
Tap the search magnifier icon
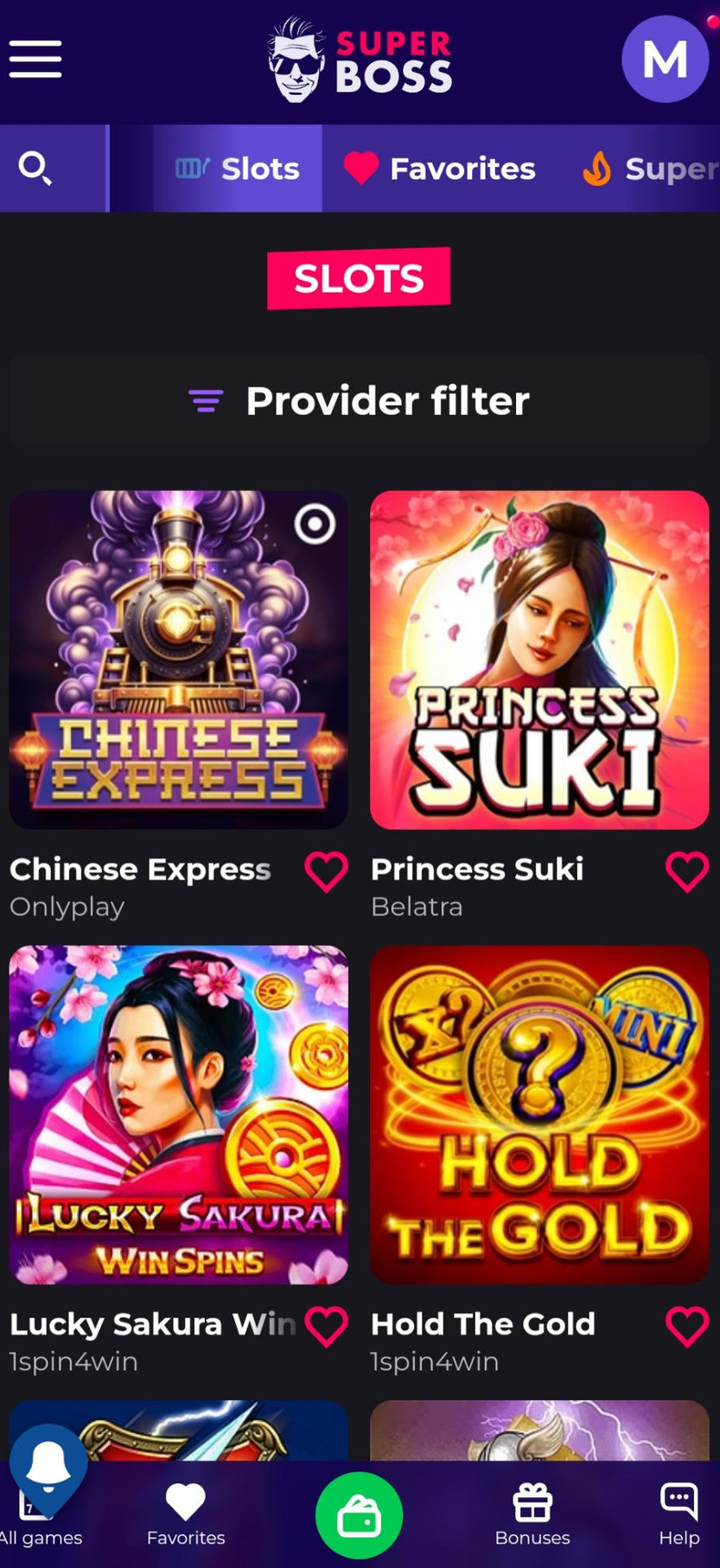[x=35, y=168]
